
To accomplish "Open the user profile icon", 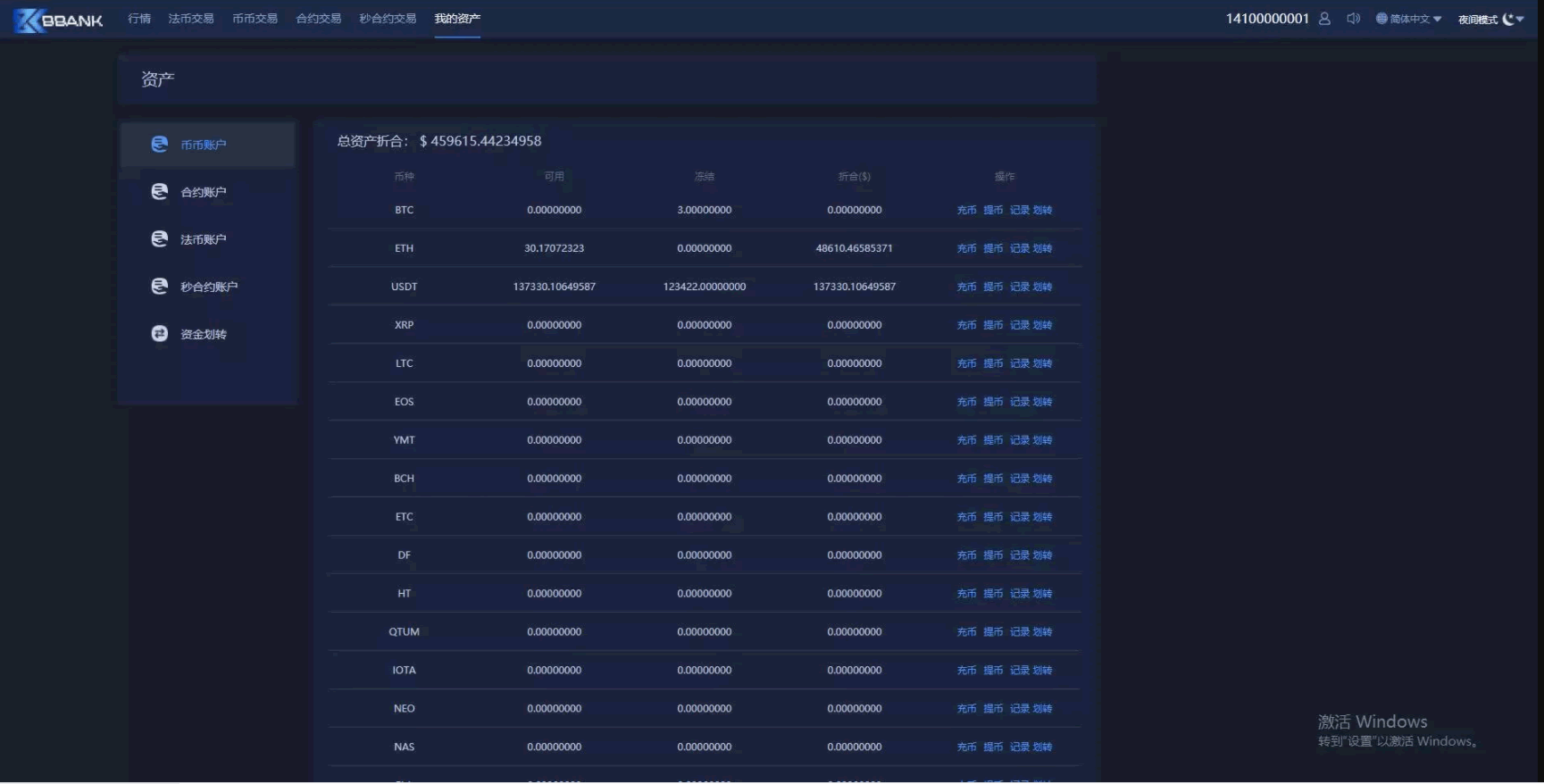I will click(1324, 19).
